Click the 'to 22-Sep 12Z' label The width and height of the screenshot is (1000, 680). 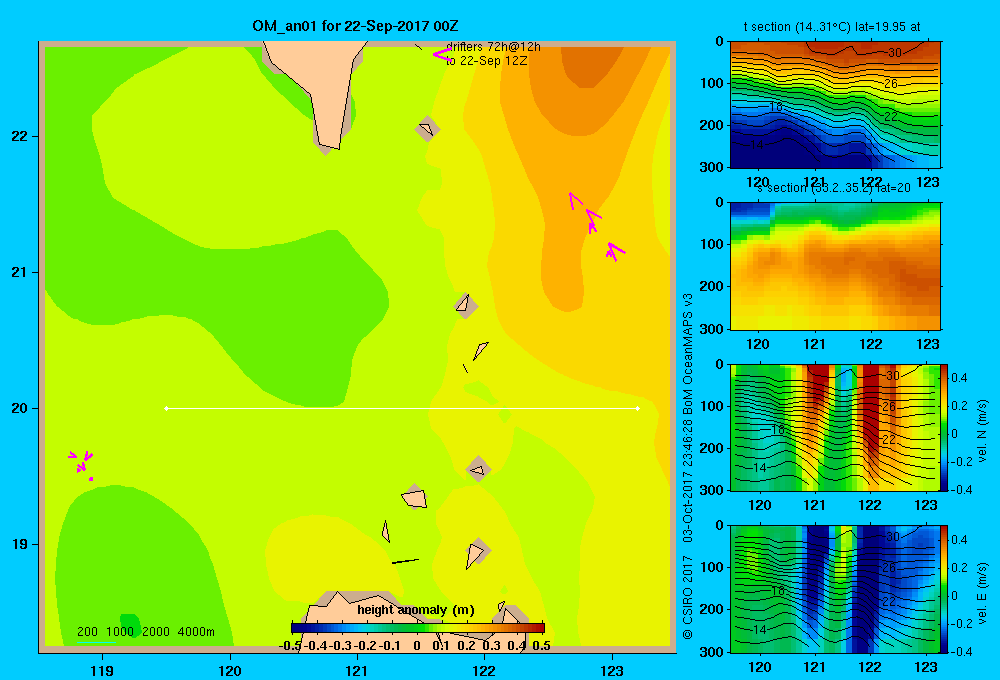coord(487,61)
